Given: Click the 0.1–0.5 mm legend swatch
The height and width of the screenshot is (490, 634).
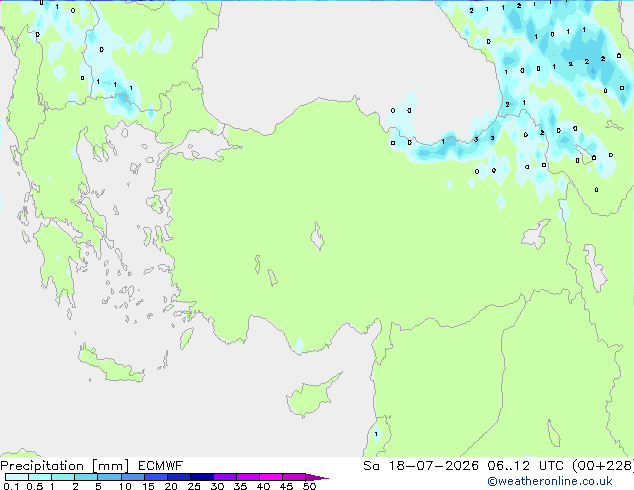Looking at the screenshot, I should pyautogui.click(x=17, y=477).
